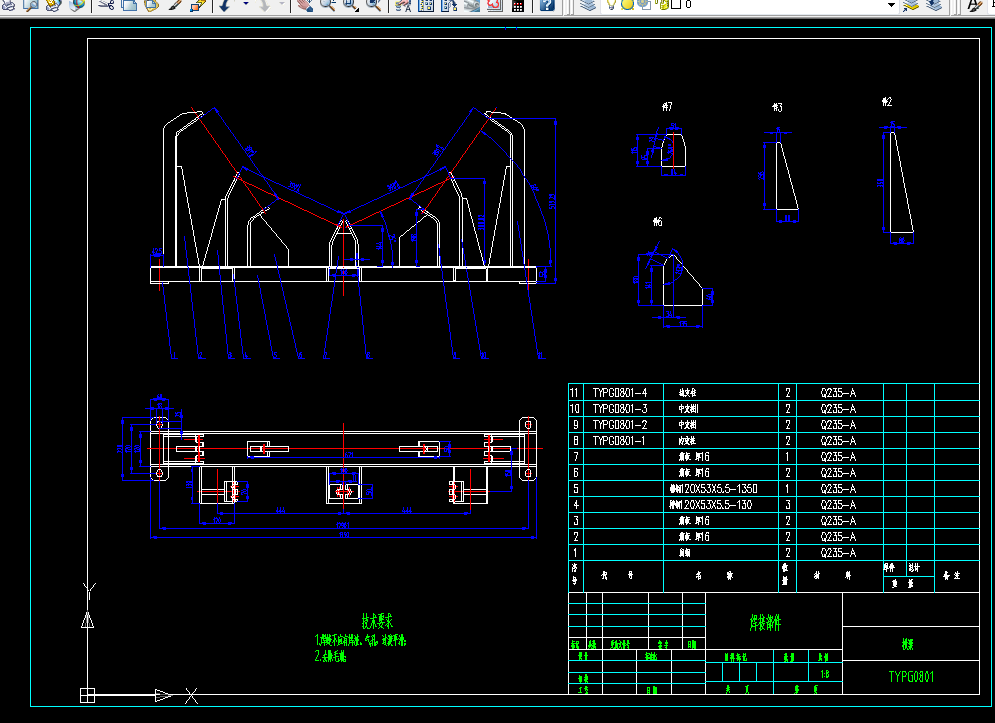Click the greyed Redo arrow
The width and height of the screenshot is (995, 723).
point(264,5)
